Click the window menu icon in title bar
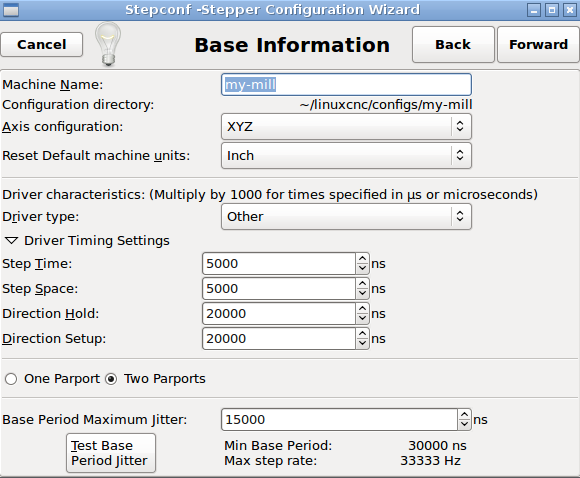The width and height of the screenshot is (580, 478). click(x=11, y=10)
